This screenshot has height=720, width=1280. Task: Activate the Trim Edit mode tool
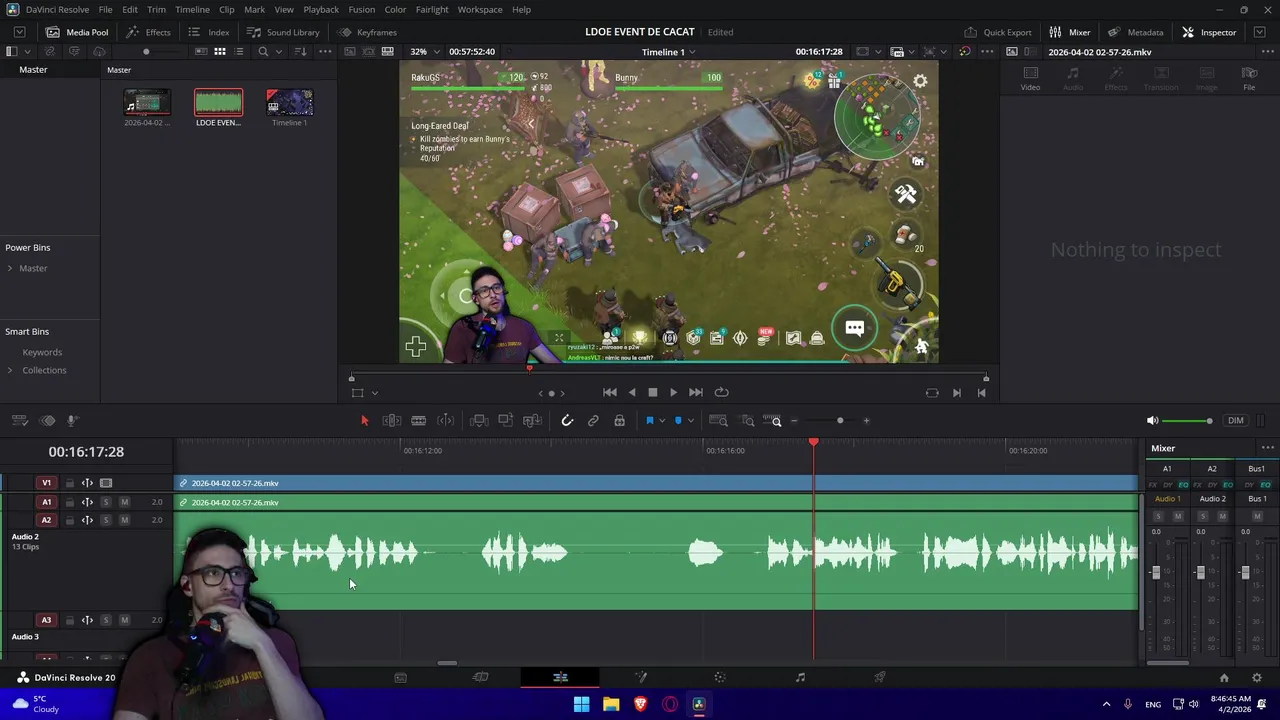pos(392,421)
